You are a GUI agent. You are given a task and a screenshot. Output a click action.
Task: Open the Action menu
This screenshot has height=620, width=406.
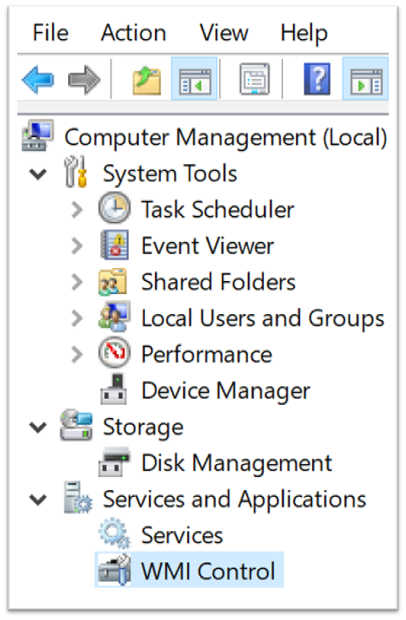click(133, 32)
